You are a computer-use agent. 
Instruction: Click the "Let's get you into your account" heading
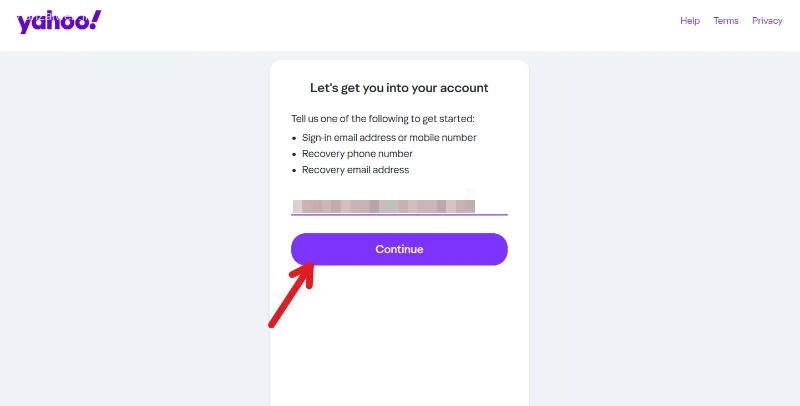399,88
